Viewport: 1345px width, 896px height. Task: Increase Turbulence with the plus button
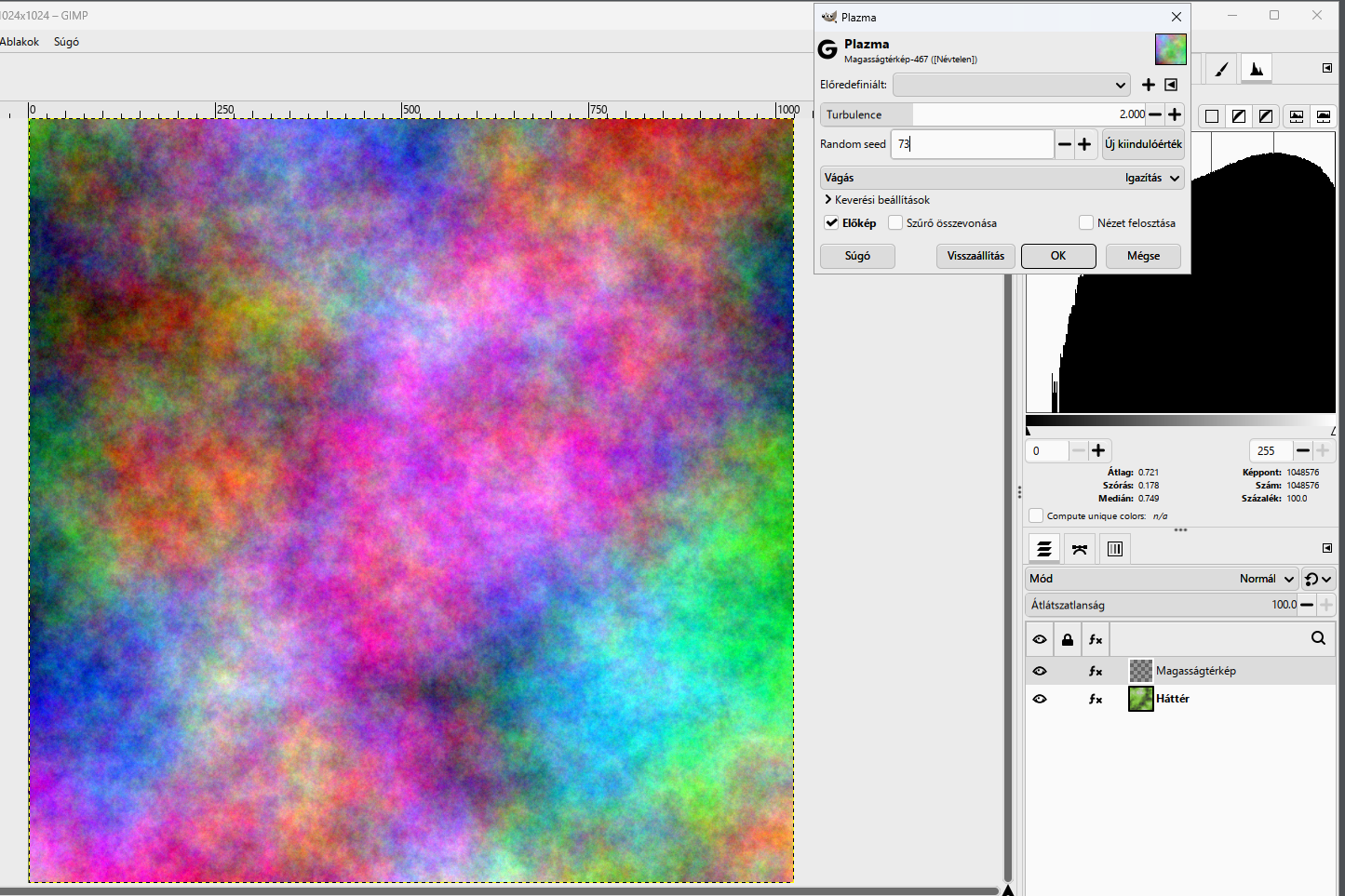[x=1175, y=114]
